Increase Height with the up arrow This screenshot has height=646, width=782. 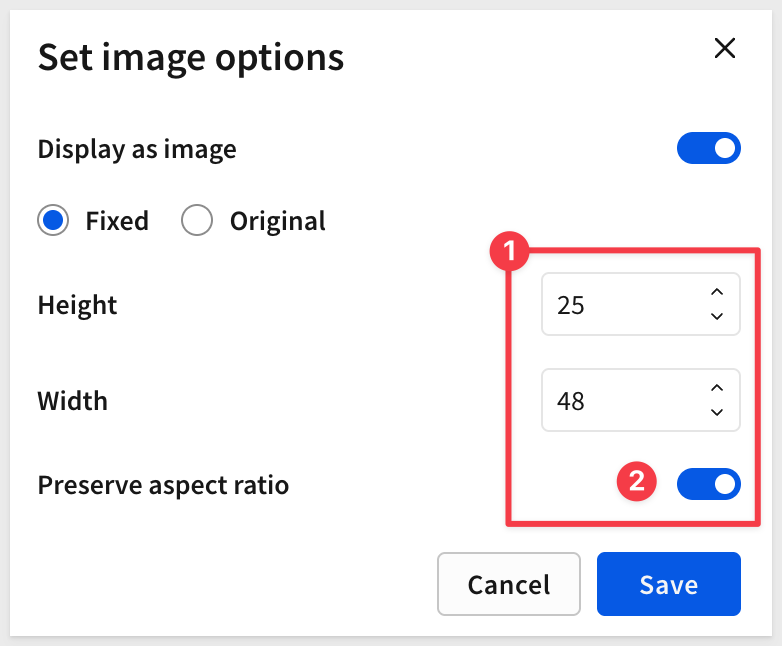click(716, 292)
